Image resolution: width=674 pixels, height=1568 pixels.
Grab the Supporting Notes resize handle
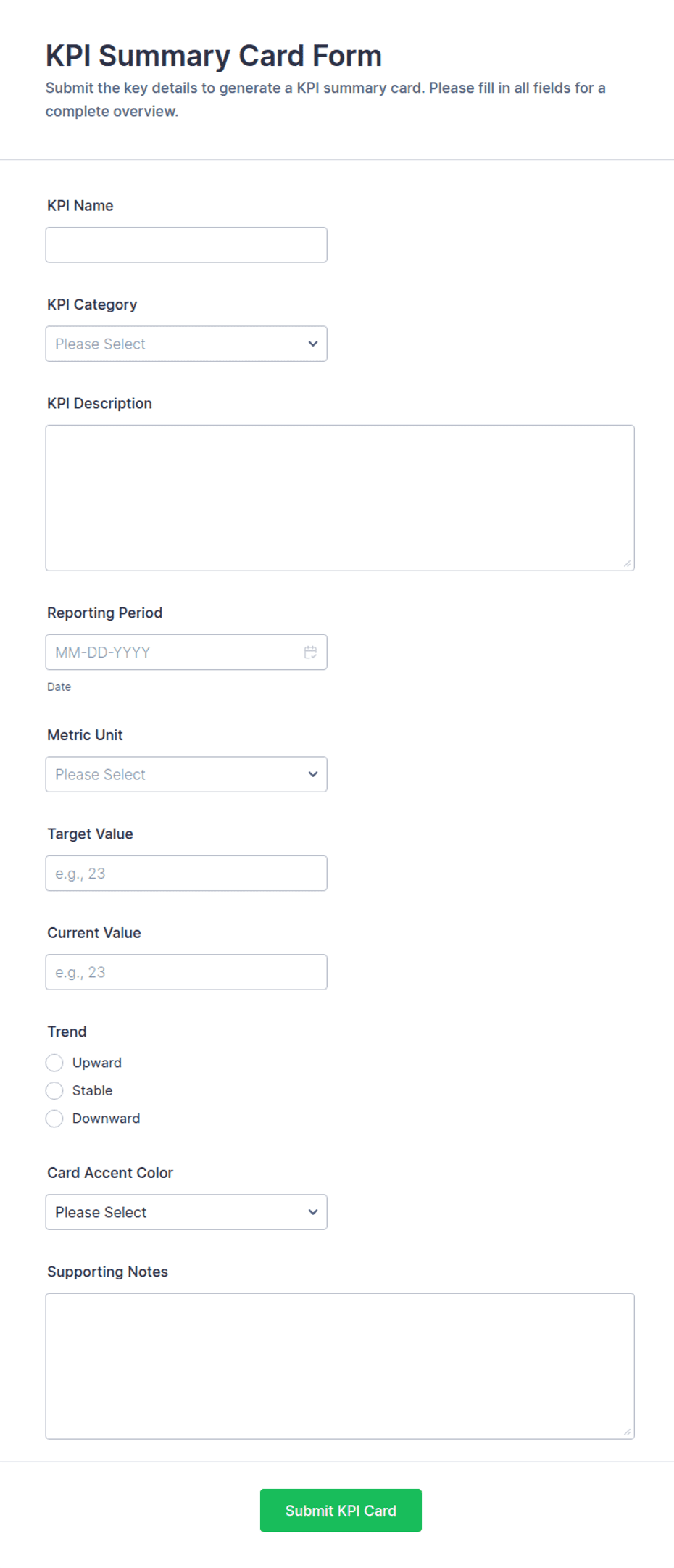pos(627,1432)
